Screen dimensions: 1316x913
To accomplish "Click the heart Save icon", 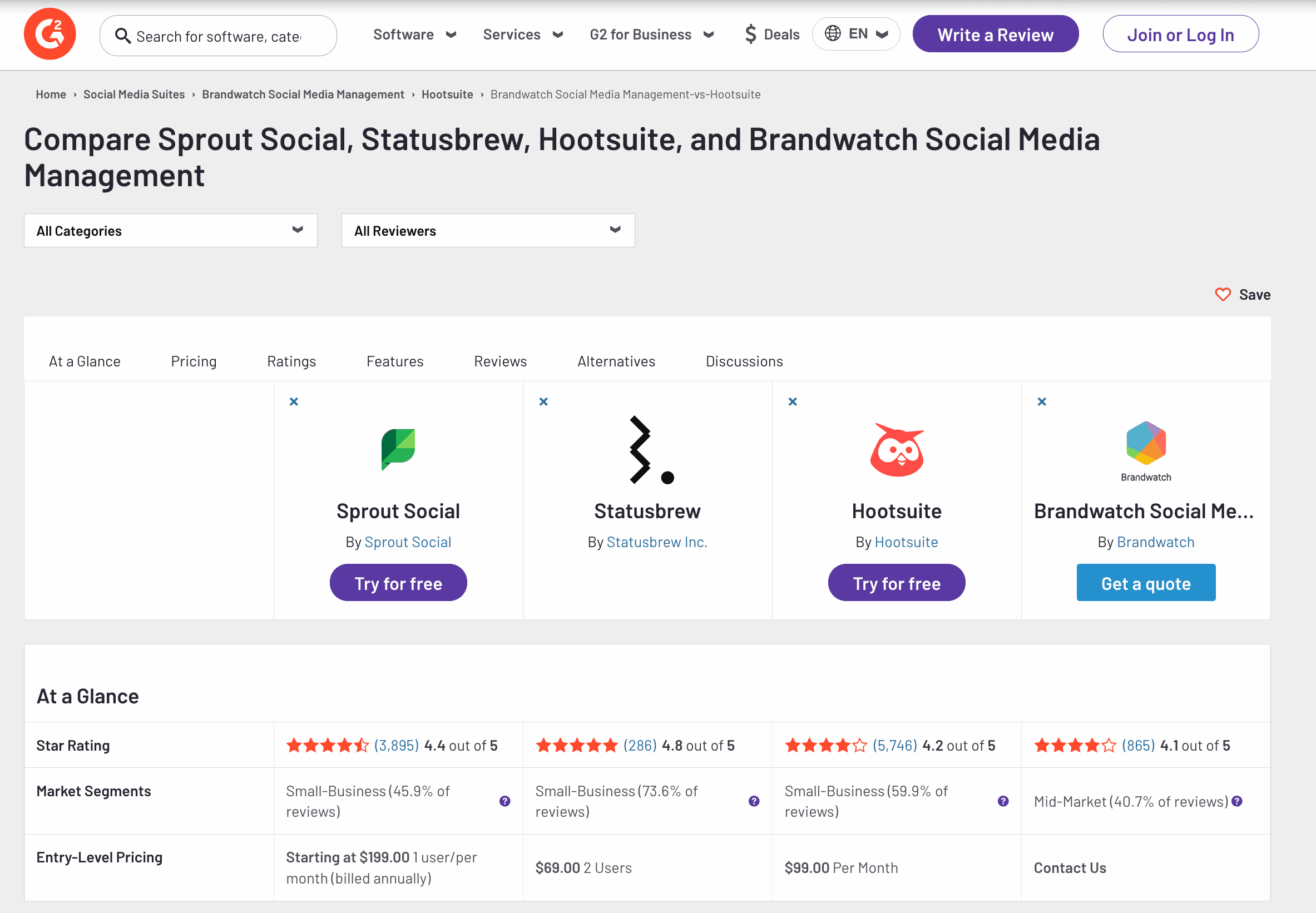I will 1222,295.
